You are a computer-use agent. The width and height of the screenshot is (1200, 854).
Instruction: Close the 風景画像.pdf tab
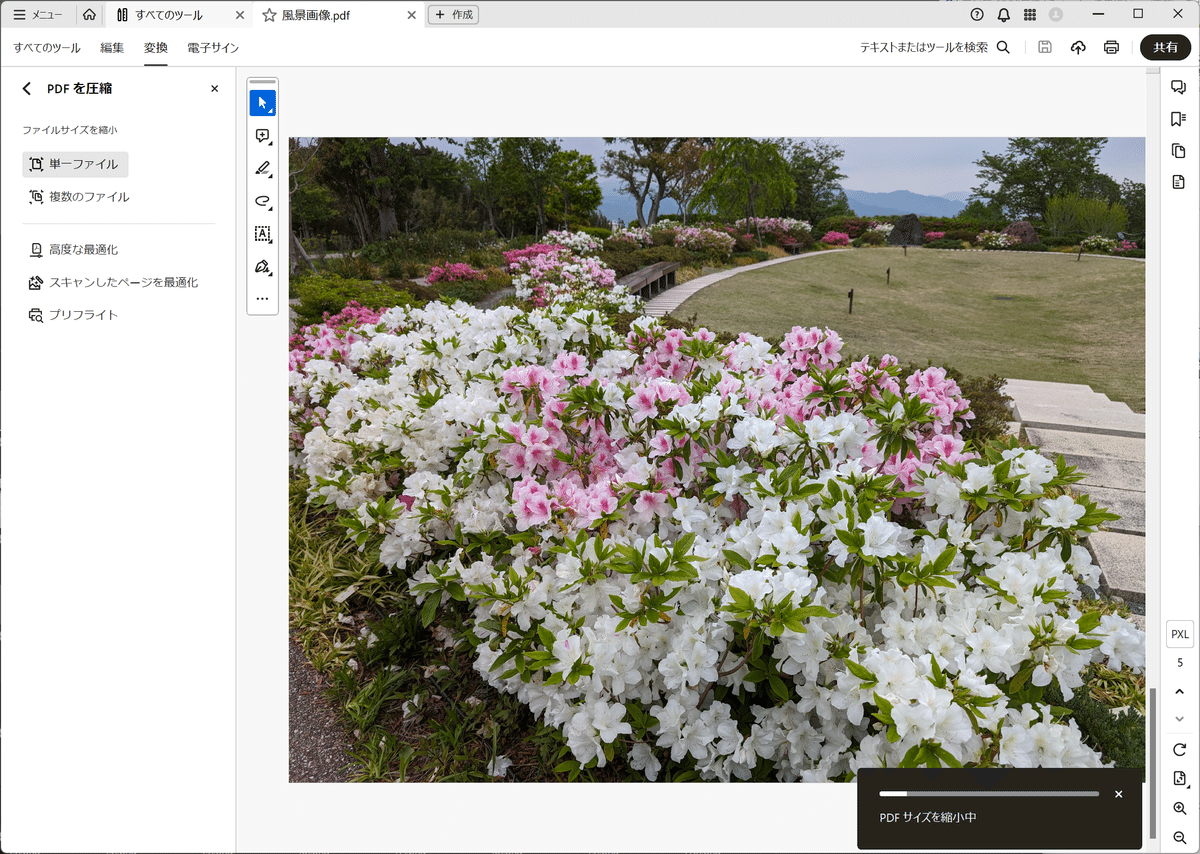point(412,15)
